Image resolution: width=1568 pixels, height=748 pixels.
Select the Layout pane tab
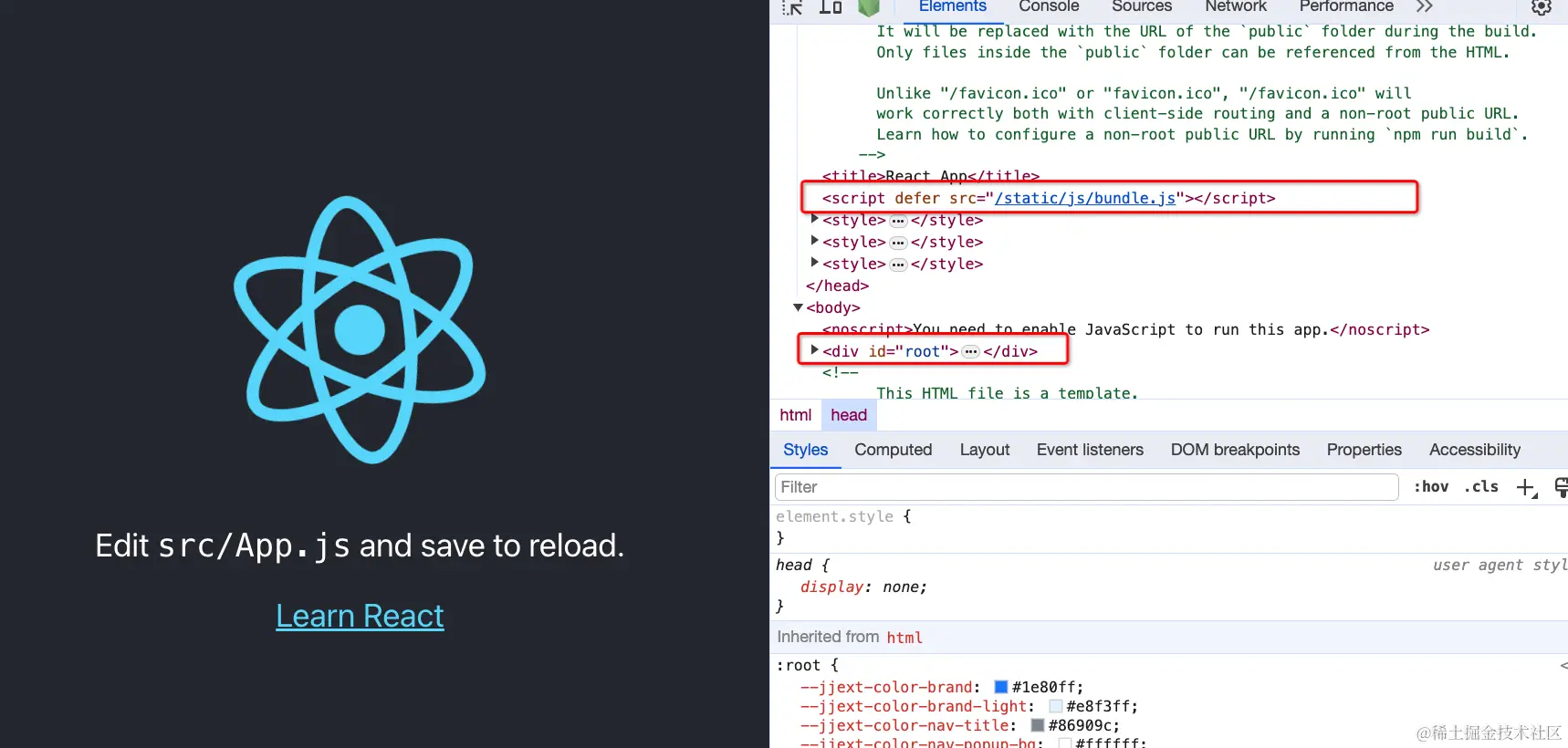coord(985,450)
